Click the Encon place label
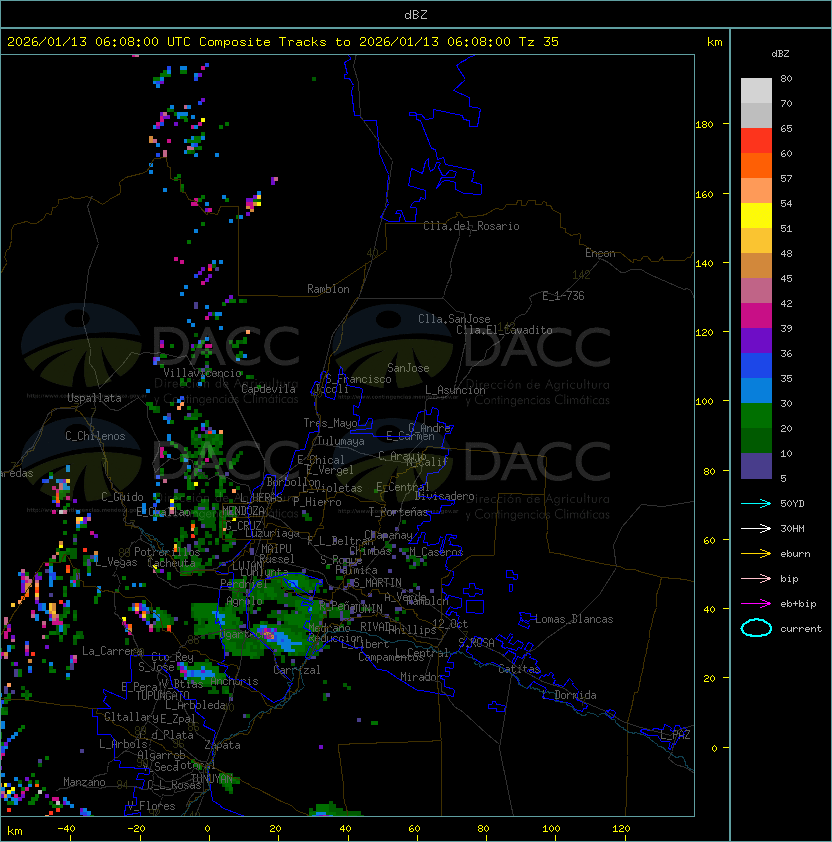 pyautogui.click(x=600, y=253)
